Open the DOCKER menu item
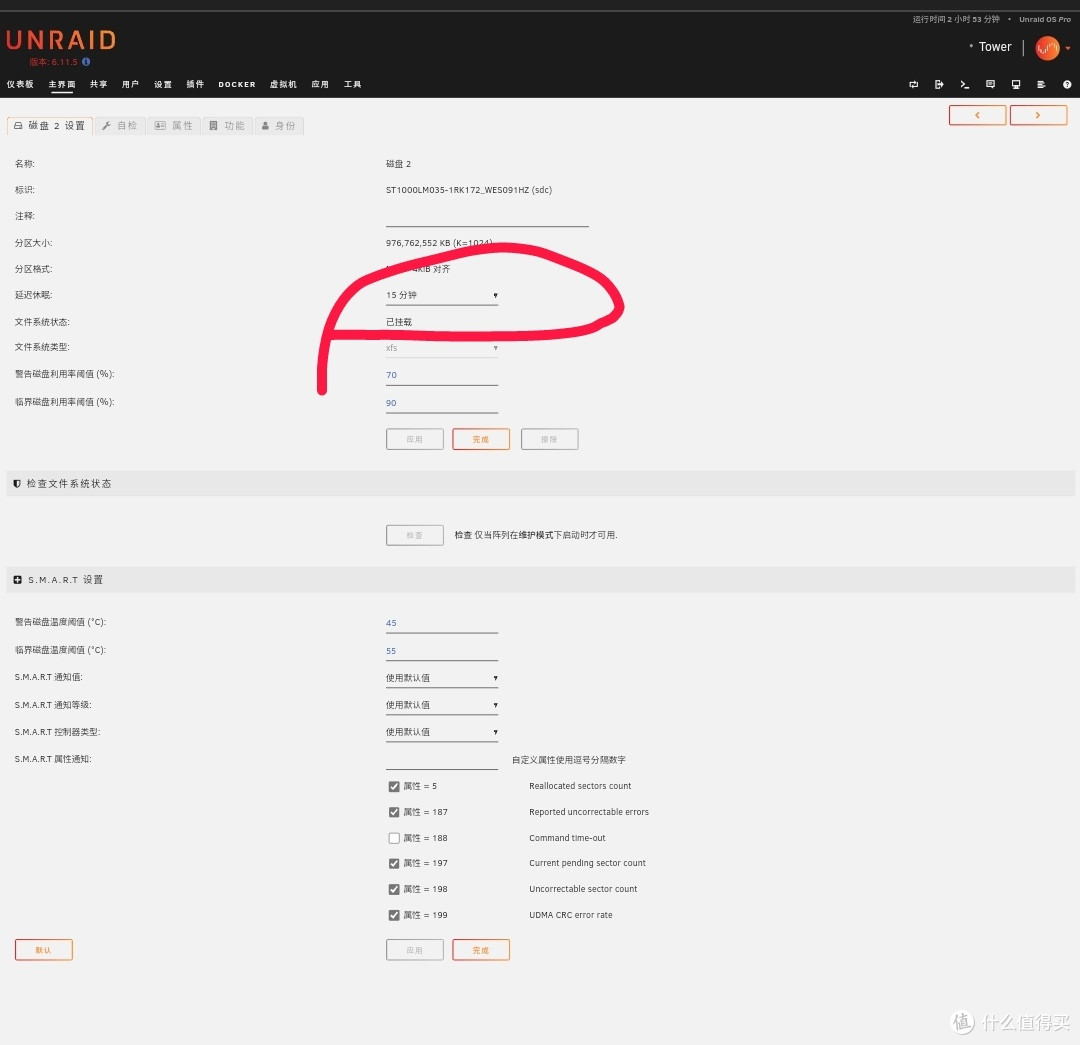 pos(236,84)
